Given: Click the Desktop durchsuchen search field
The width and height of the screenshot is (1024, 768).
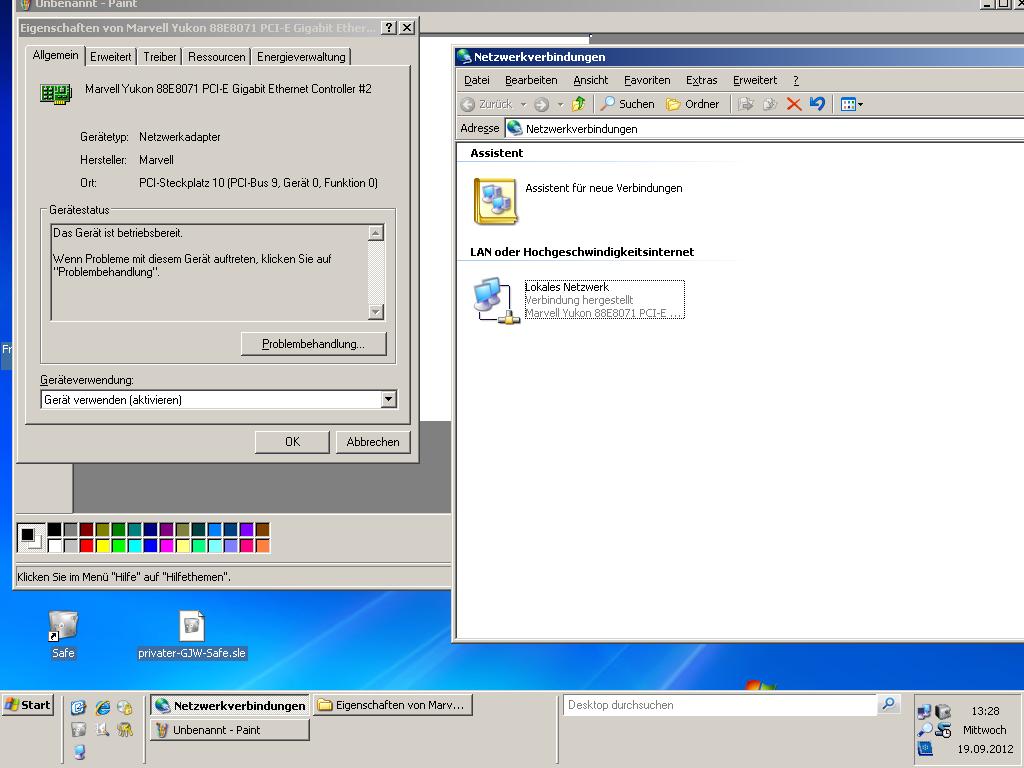Looking at the screenshot, I should click(720, 705).
